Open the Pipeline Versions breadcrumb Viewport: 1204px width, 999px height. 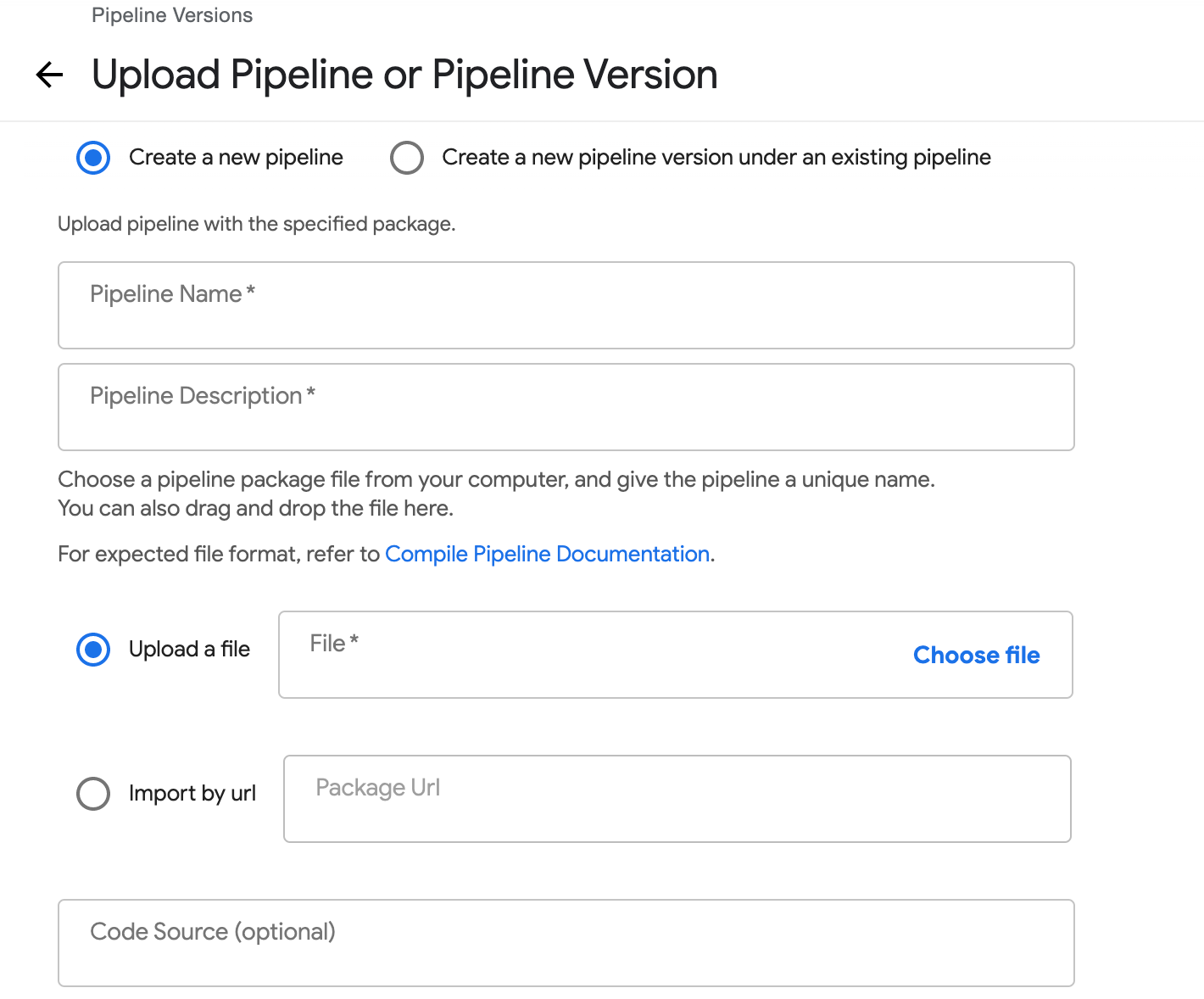click(172, 15)
